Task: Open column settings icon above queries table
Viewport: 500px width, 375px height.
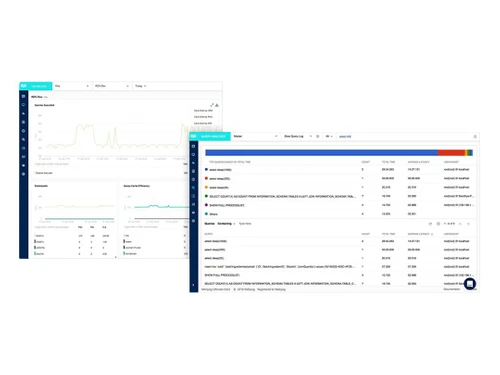Action: click(438, 224)
